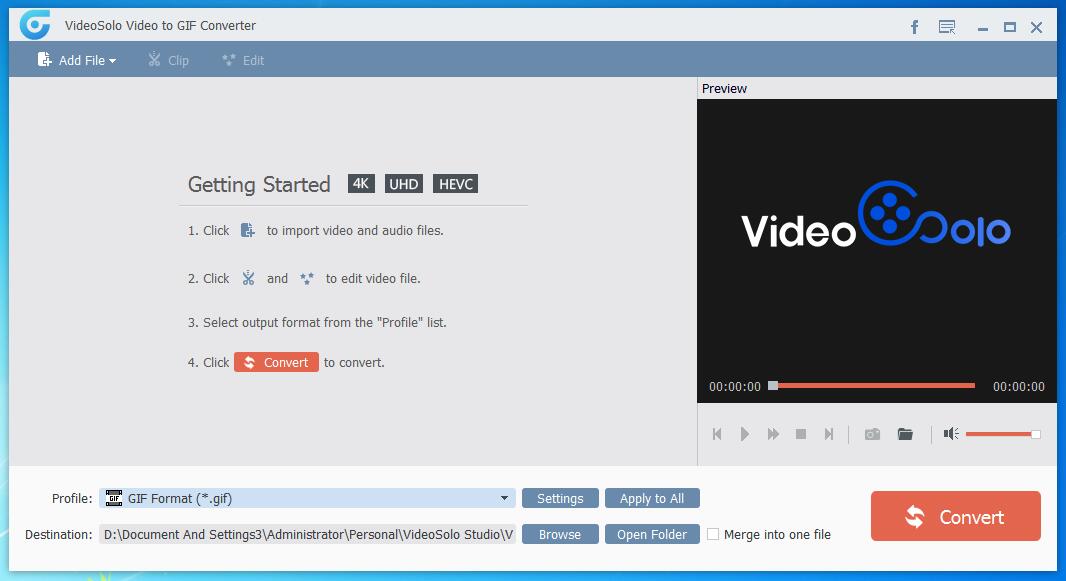Open the Add File menu item

click(x=75, y=60)
